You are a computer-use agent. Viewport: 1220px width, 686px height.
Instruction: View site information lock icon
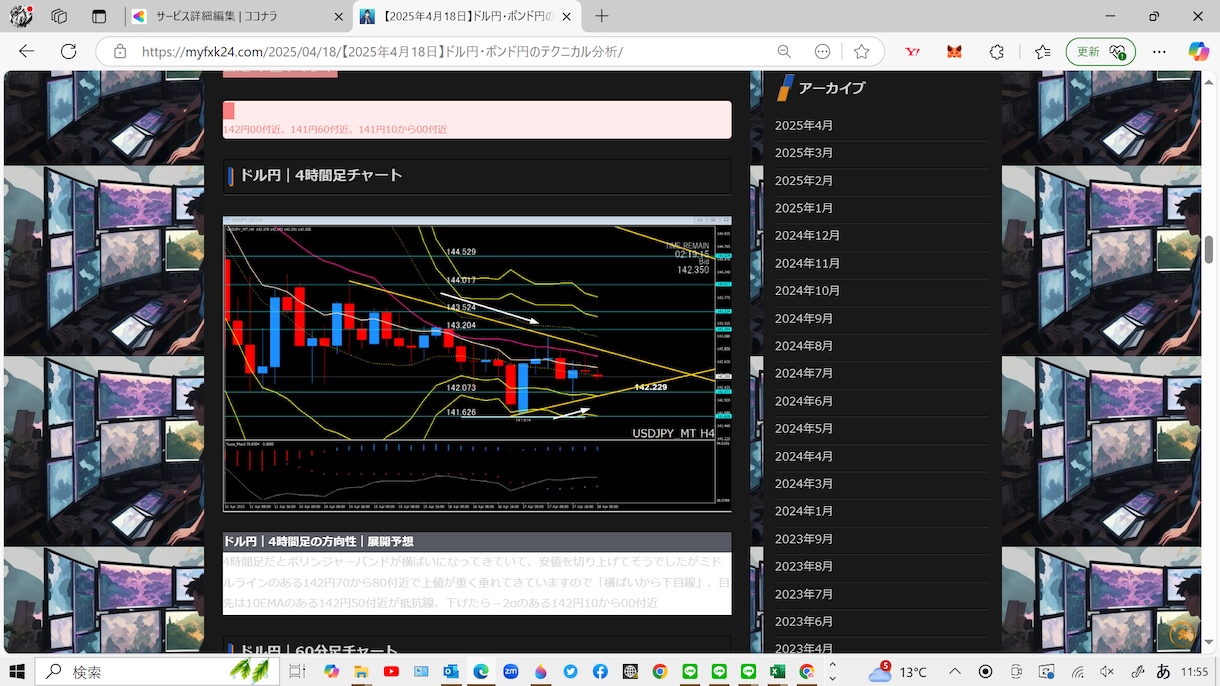coord(119,51)
